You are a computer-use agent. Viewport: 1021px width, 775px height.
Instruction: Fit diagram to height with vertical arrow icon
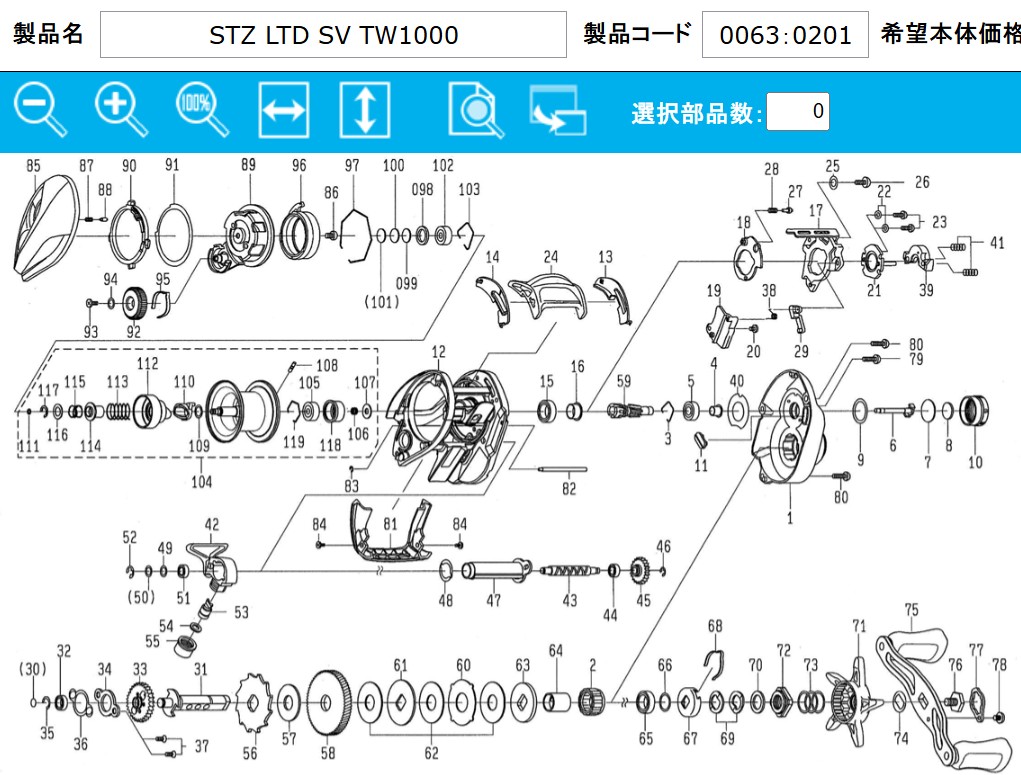[x=364, y=110]
